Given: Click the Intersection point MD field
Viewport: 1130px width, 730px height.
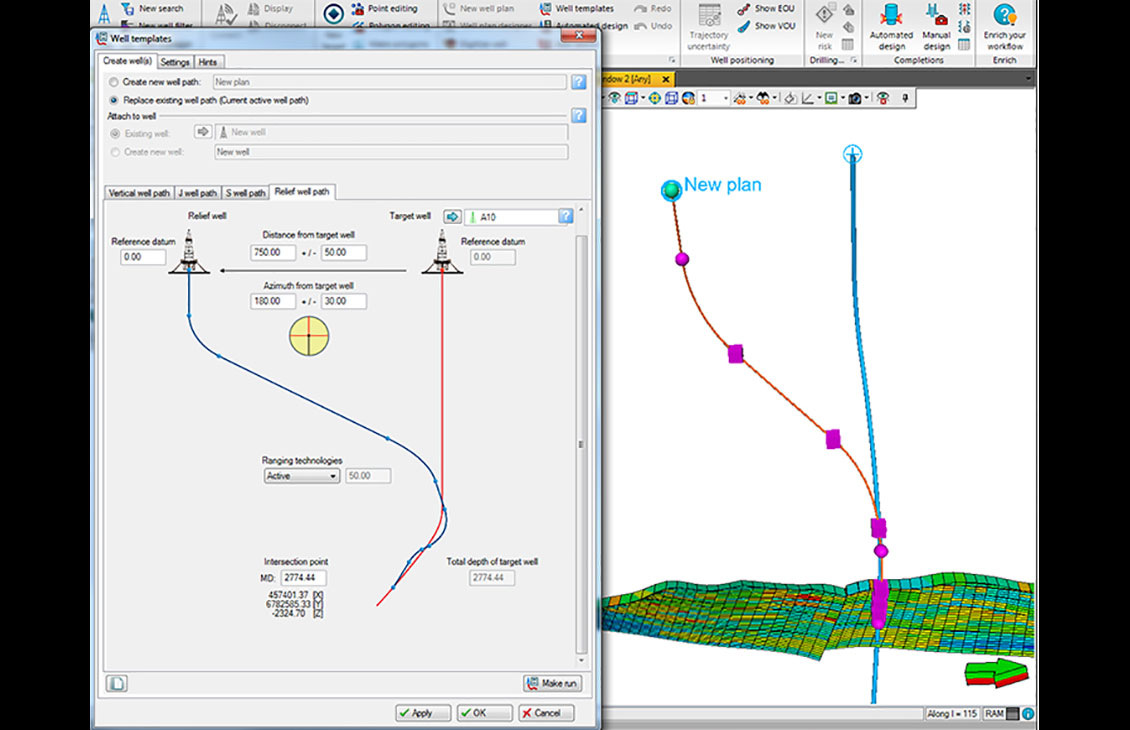Looking at the screenshot, I should click(x=303, y=578).
